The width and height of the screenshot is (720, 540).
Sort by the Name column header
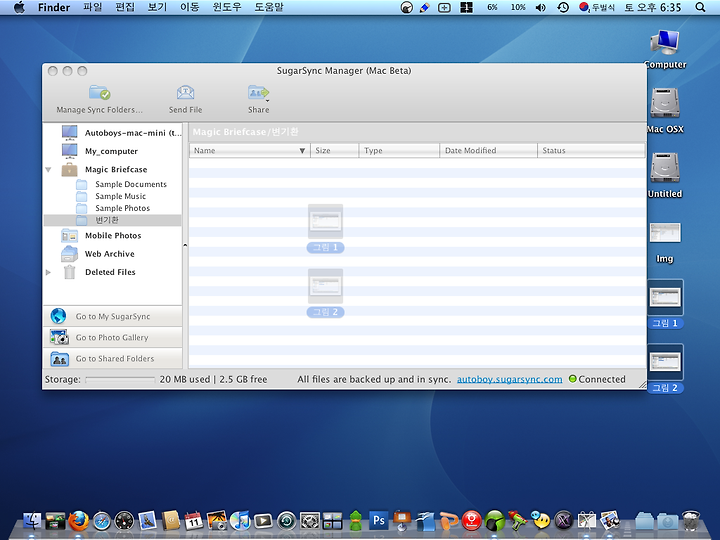tap(250, 151)
